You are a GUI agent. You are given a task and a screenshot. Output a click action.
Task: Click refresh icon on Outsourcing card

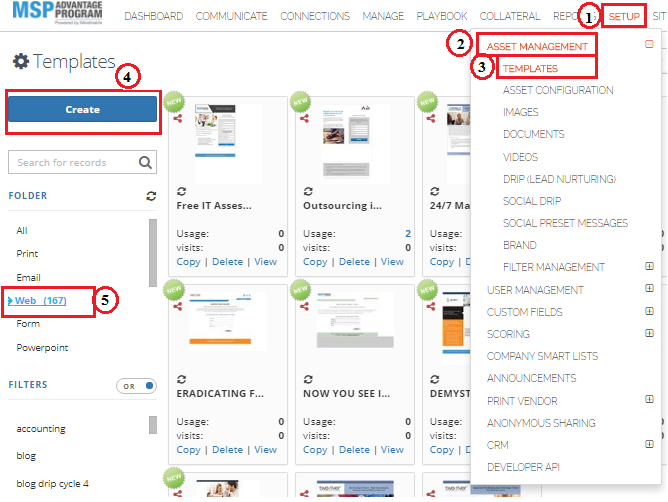[308, 191]
